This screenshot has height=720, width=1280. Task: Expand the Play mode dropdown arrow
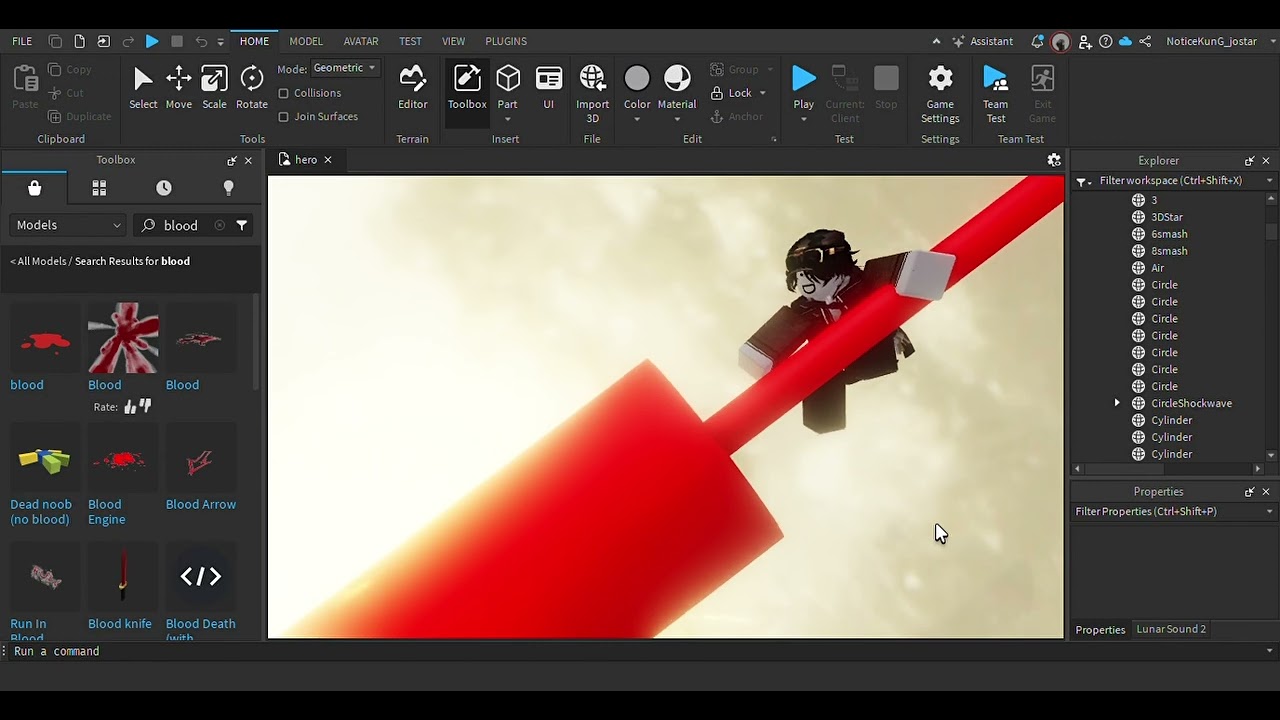(x=803, y=119)
